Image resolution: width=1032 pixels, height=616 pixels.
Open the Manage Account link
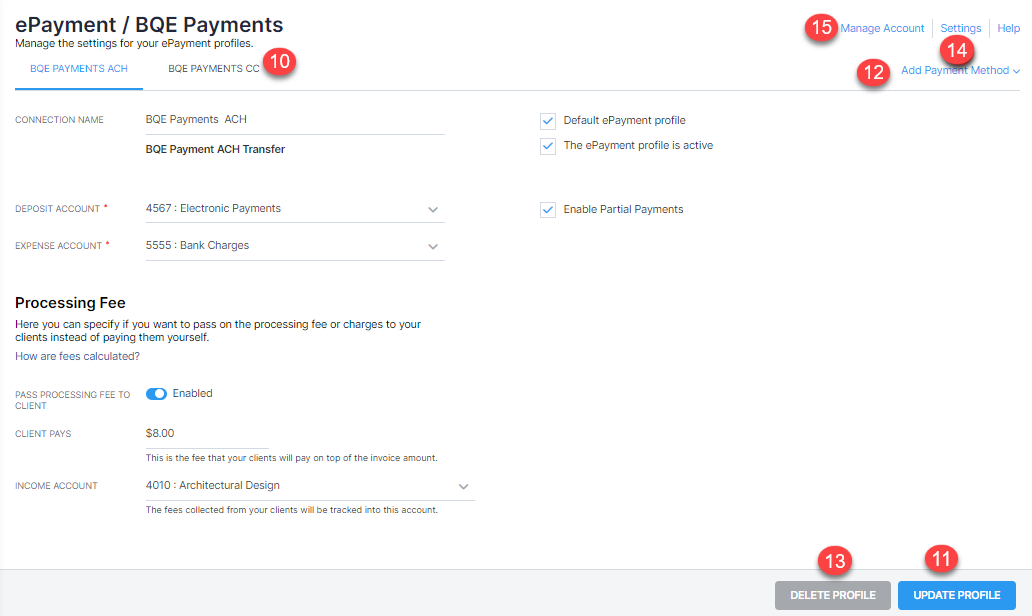pos(882,28)
